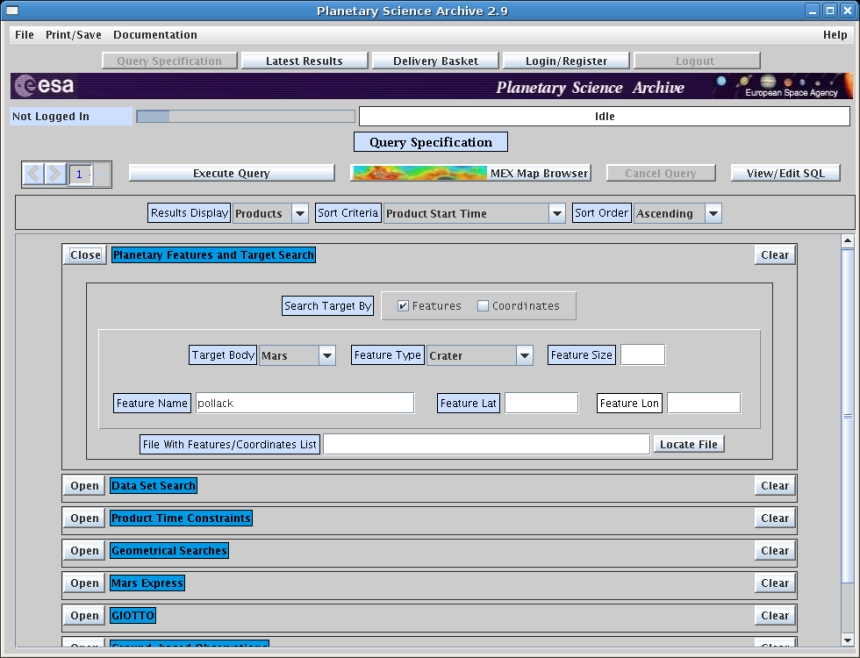Open the MEX Map Browser
Image resolution: width=860 pixels, height=658 pixels.
470,173
